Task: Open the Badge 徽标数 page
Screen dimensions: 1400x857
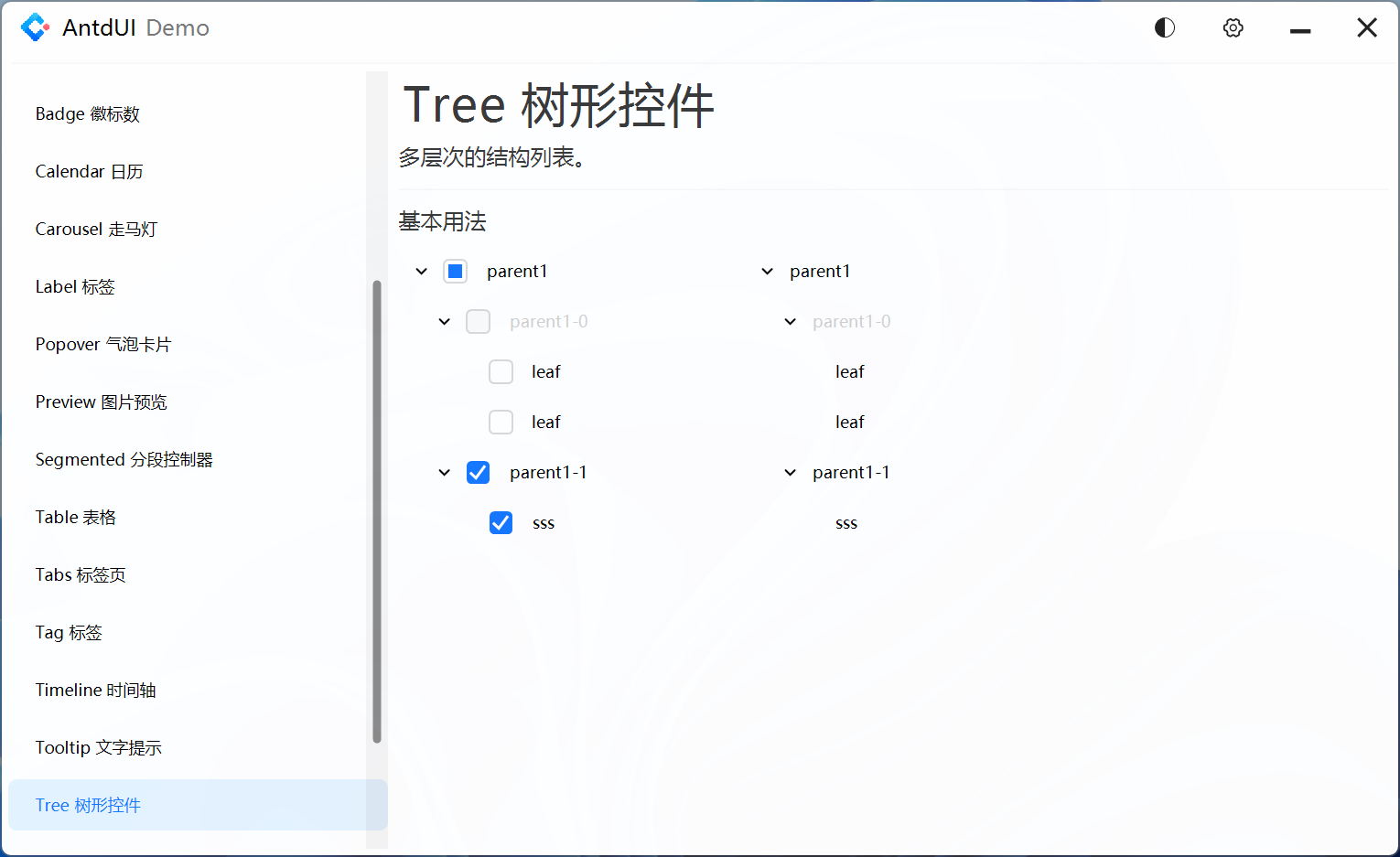Action: tap(88, 113)
